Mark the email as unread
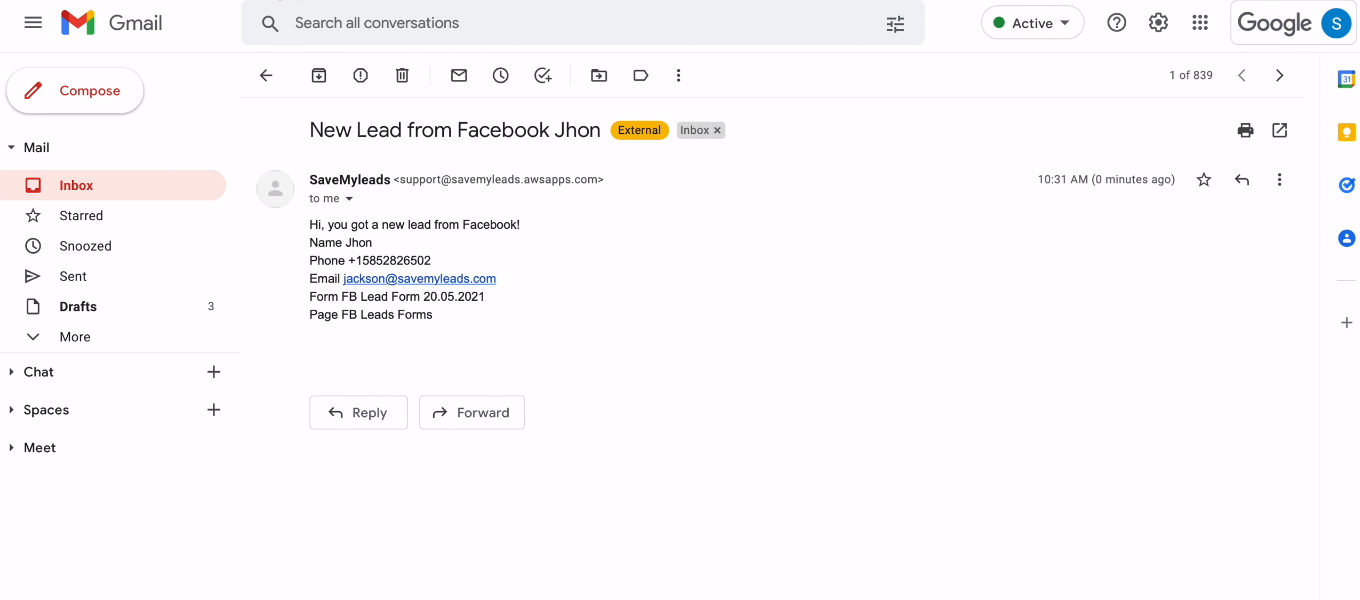This screenshot has width=1360, height=600. pos(459,75)
